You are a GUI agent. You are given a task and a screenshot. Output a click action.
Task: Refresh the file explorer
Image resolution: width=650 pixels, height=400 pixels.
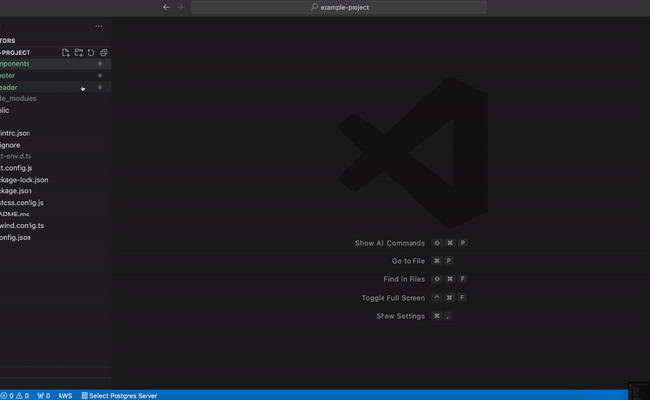pos(91,53)
